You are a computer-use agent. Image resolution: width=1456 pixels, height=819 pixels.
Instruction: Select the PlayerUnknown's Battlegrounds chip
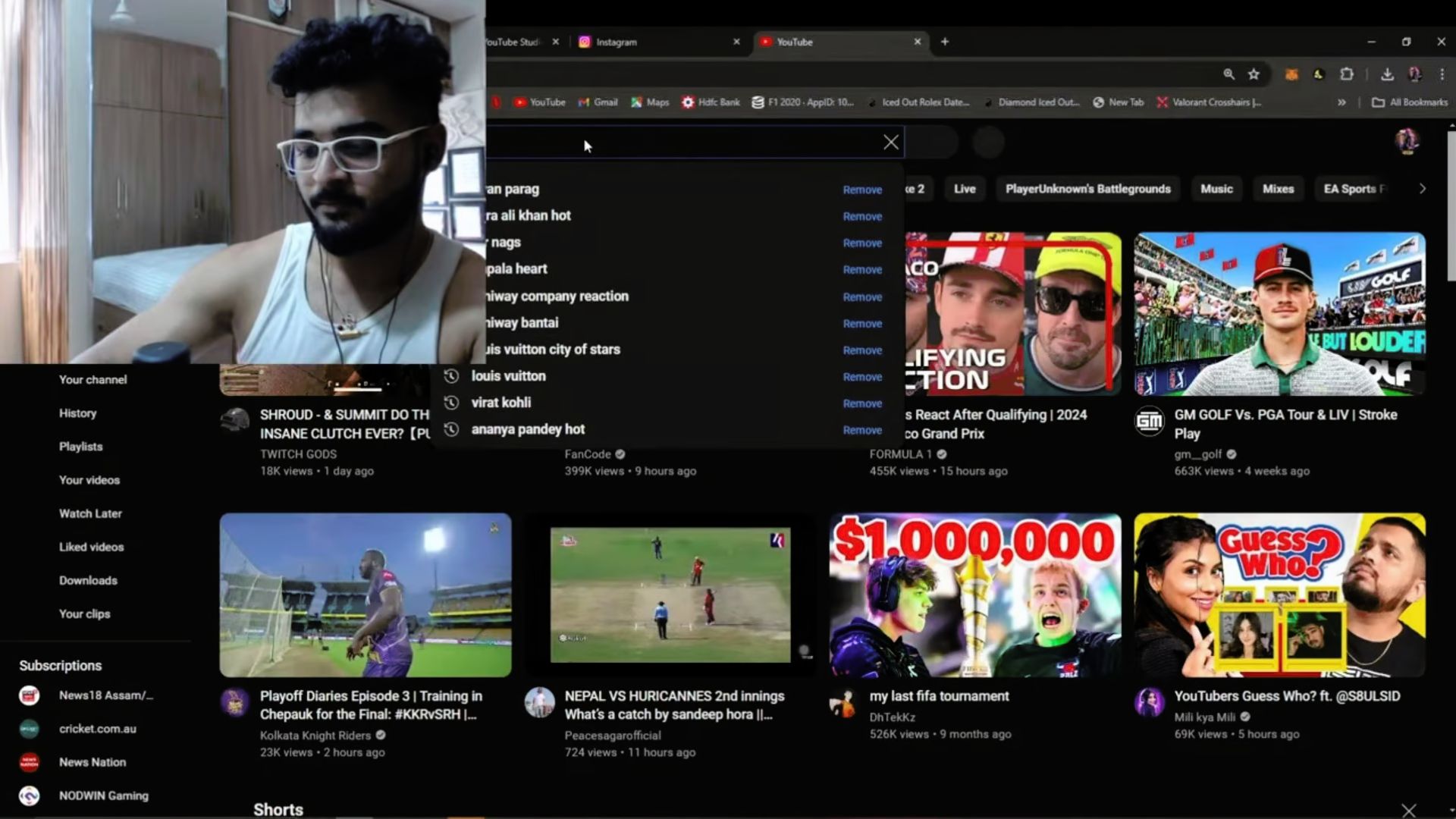coord(1087,189)
